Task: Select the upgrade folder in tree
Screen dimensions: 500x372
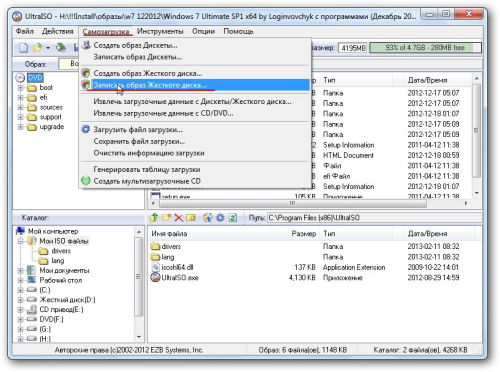Action: pos(52,127)
